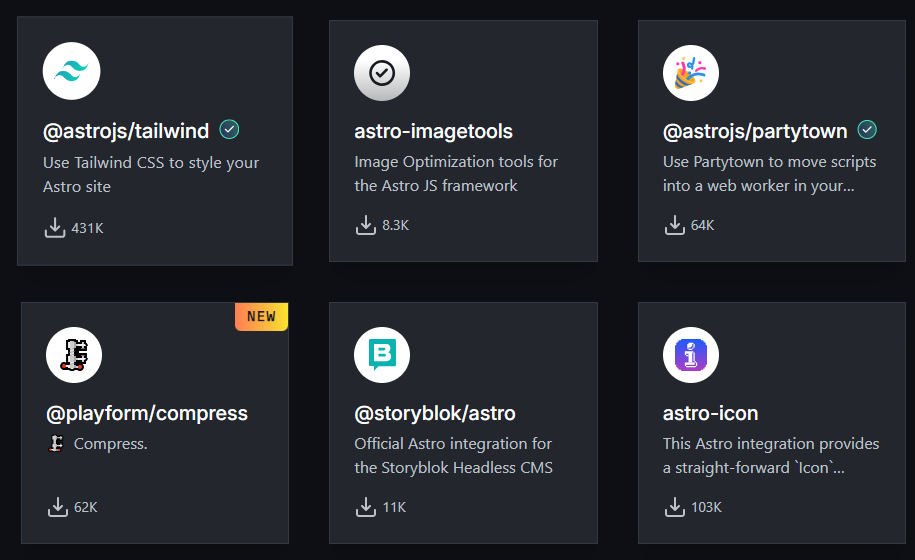Open the @astrojs/tailwind integration title
The width and height of the screenshot is (915, 560).
(126, 131)
